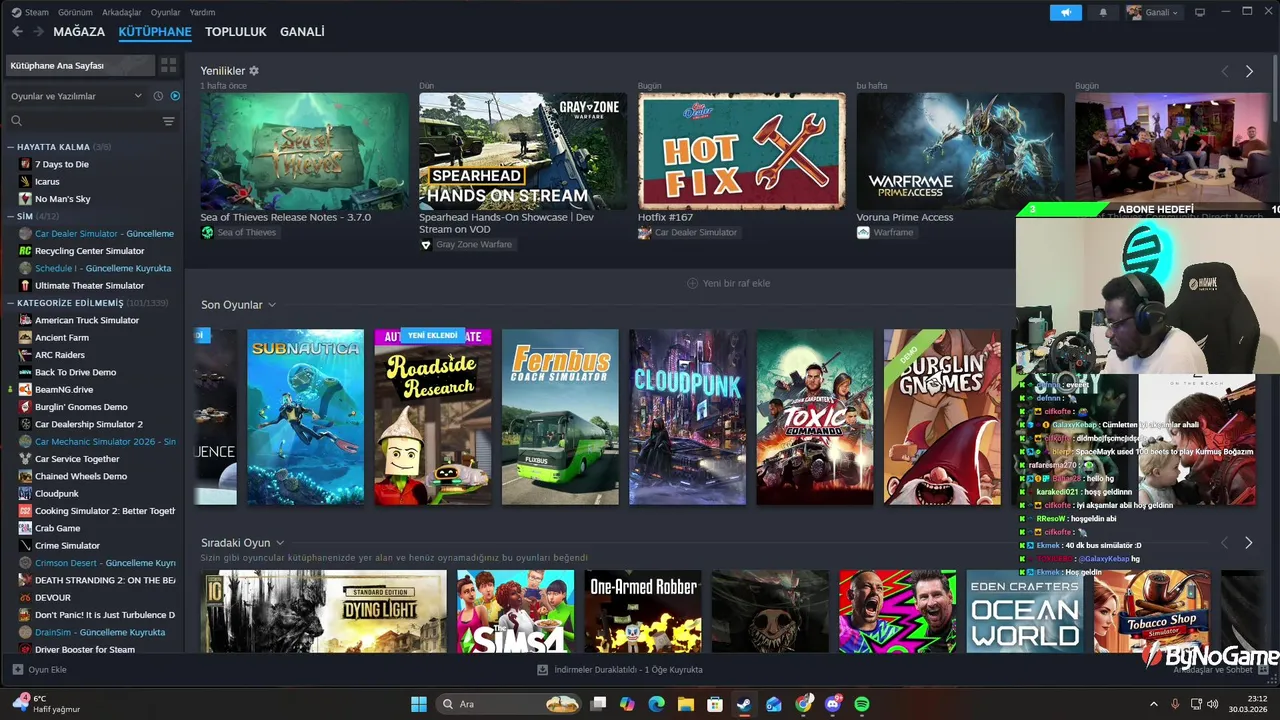
Task: Toggle sort by recent activity clock icon
Action: pyautogui.click(x=158, y=96)
